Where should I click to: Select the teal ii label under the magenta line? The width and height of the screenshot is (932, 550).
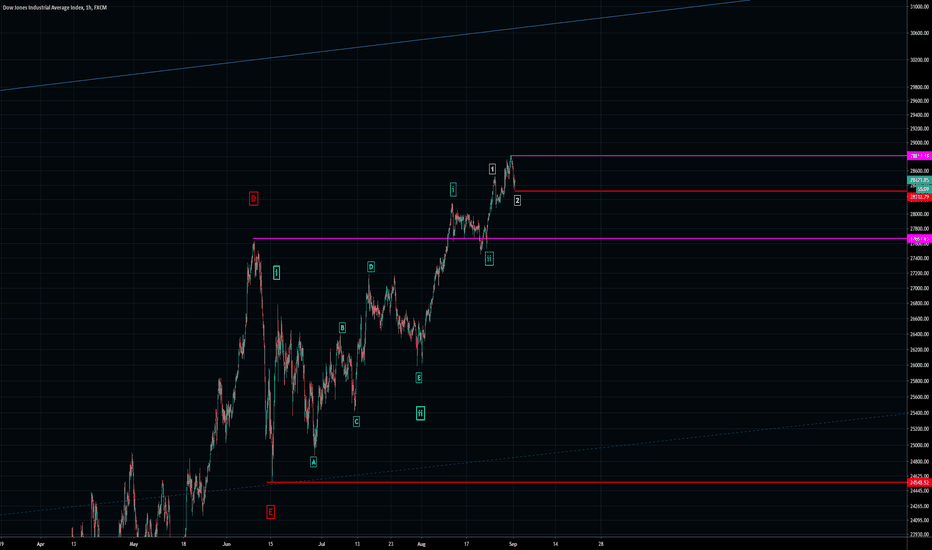point(489,258)
